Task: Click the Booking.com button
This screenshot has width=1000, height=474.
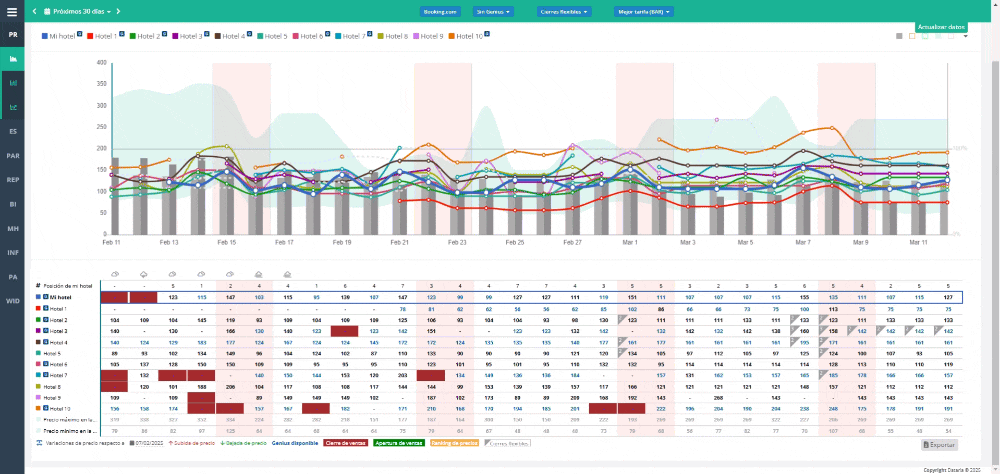Action: pyautogui.click(x=440, y=11)
